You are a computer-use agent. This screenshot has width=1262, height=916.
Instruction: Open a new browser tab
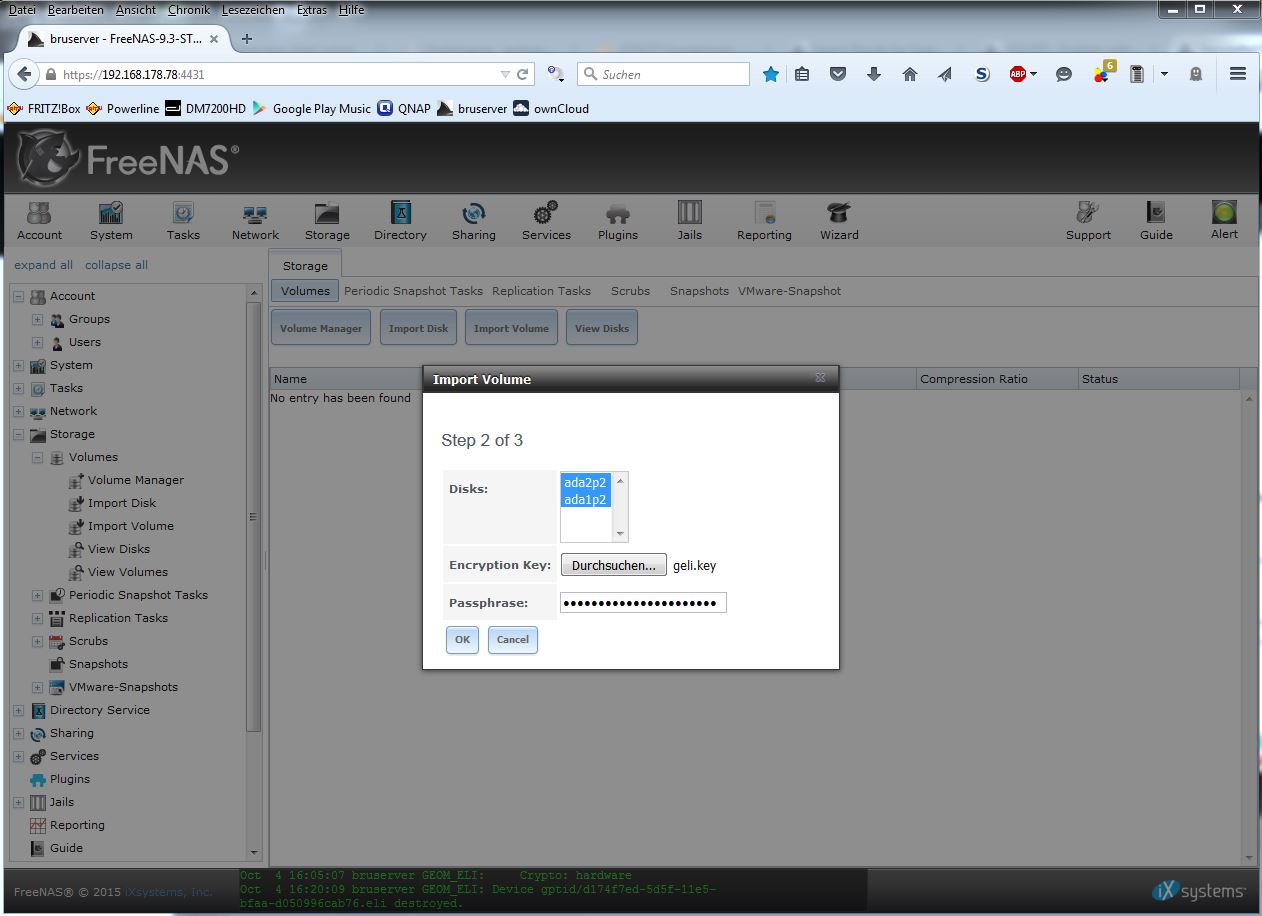(x=247, y=39)
